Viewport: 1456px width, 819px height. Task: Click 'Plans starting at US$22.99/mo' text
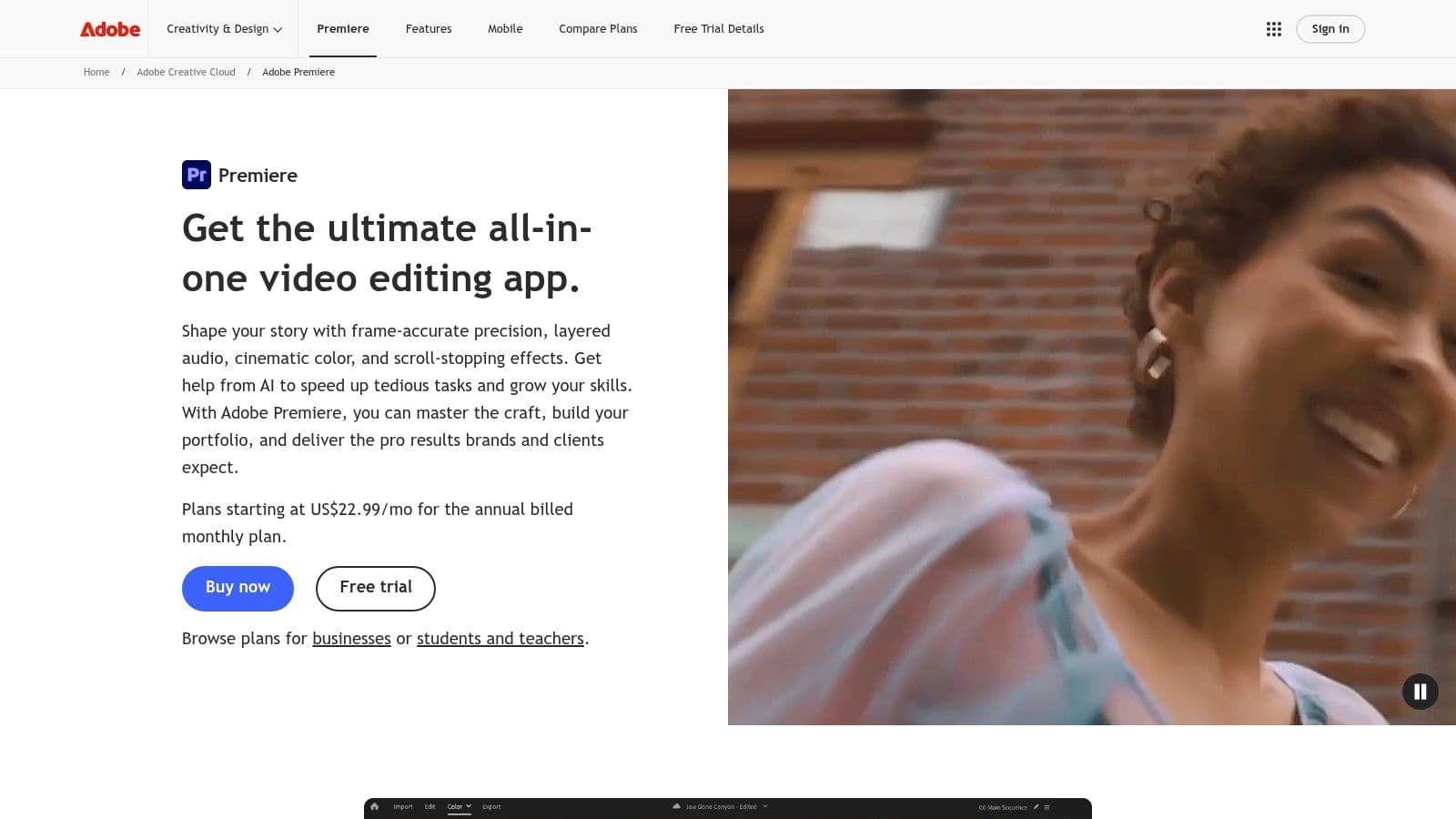click(x=377, y=522)
